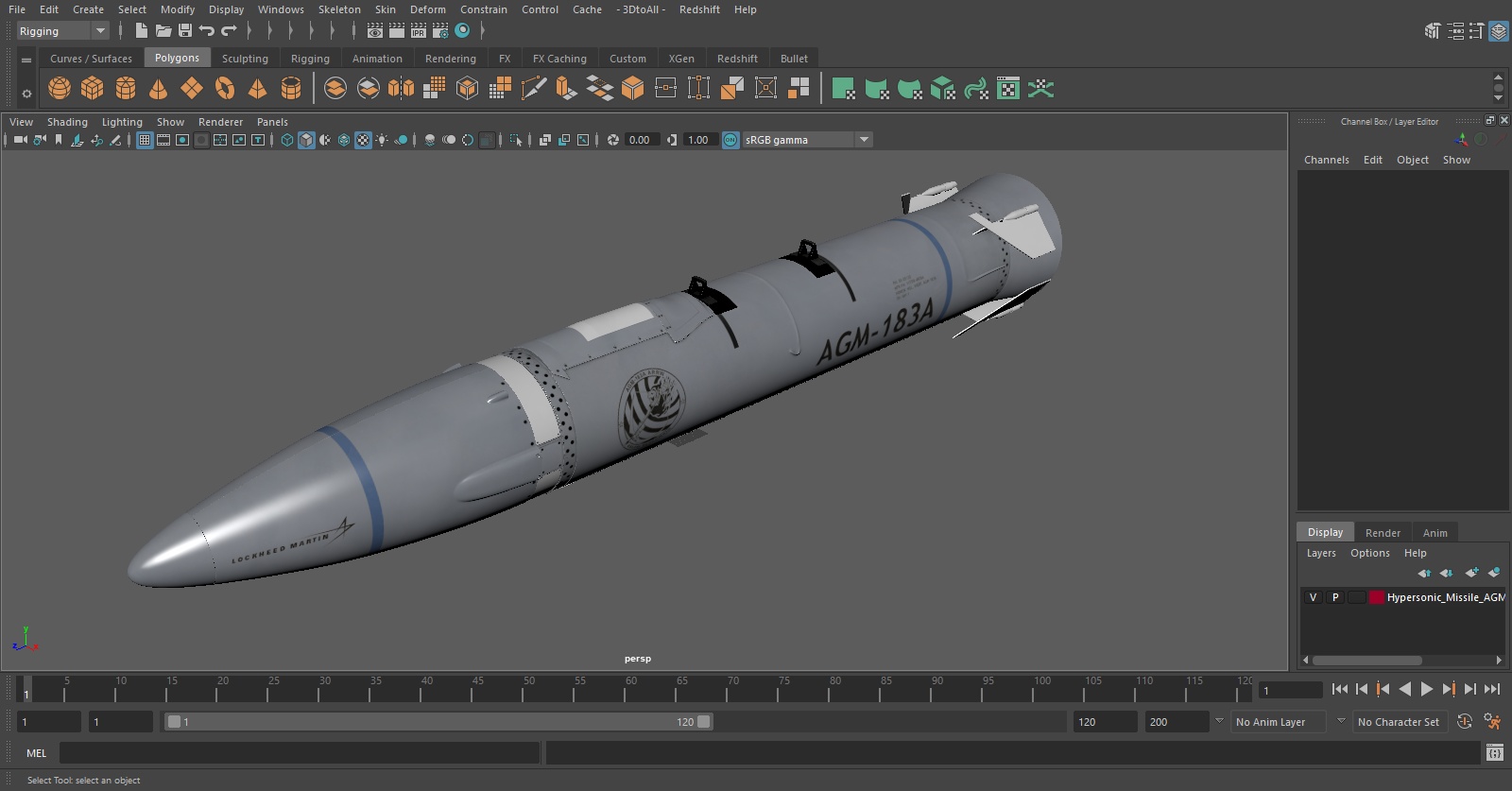1512x791 pixels.
Task: Create a polygon pyramid from the shelf
Action: tap(257, 89)
